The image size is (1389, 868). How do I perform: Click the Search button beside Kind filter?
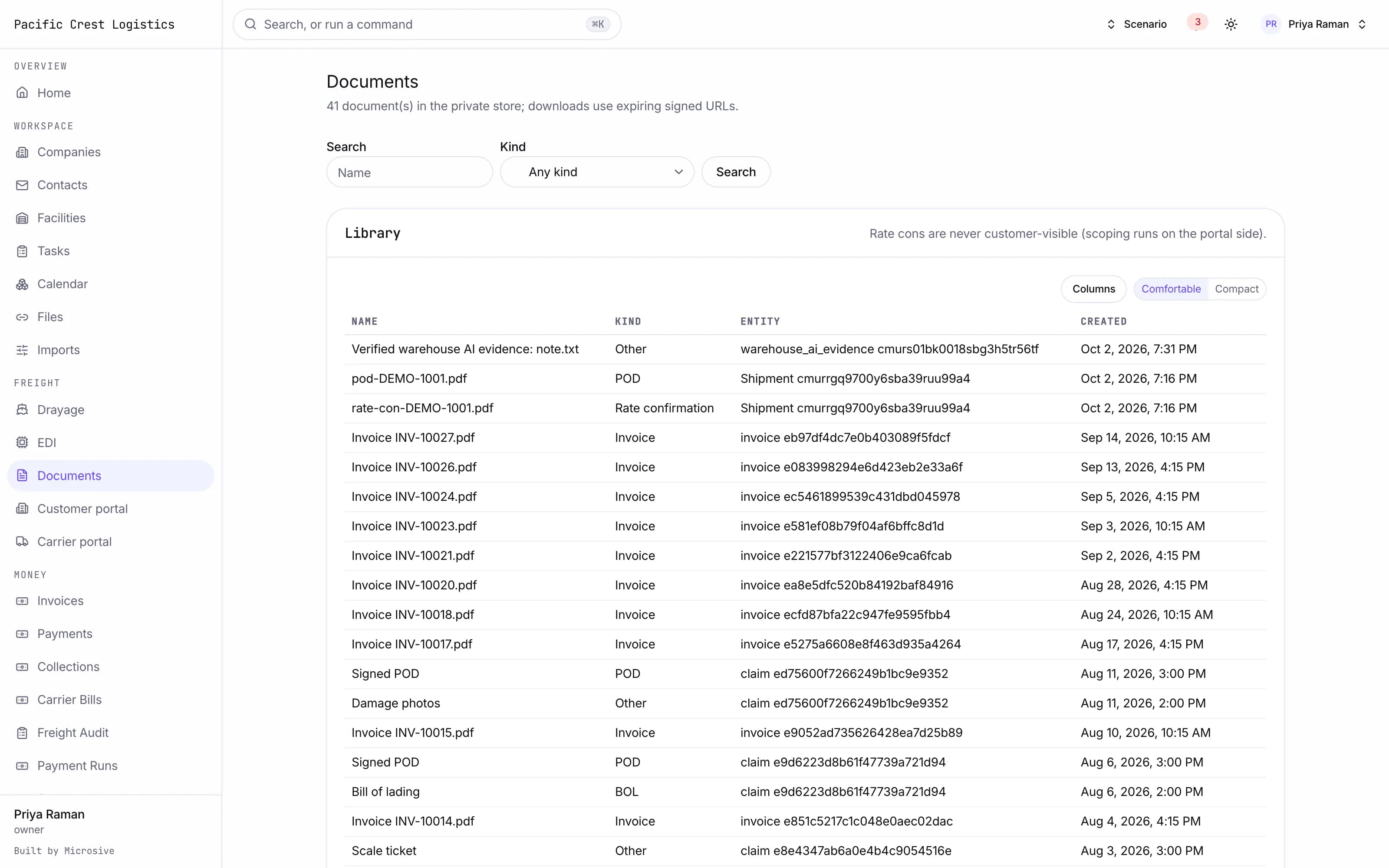pos(736,172)
